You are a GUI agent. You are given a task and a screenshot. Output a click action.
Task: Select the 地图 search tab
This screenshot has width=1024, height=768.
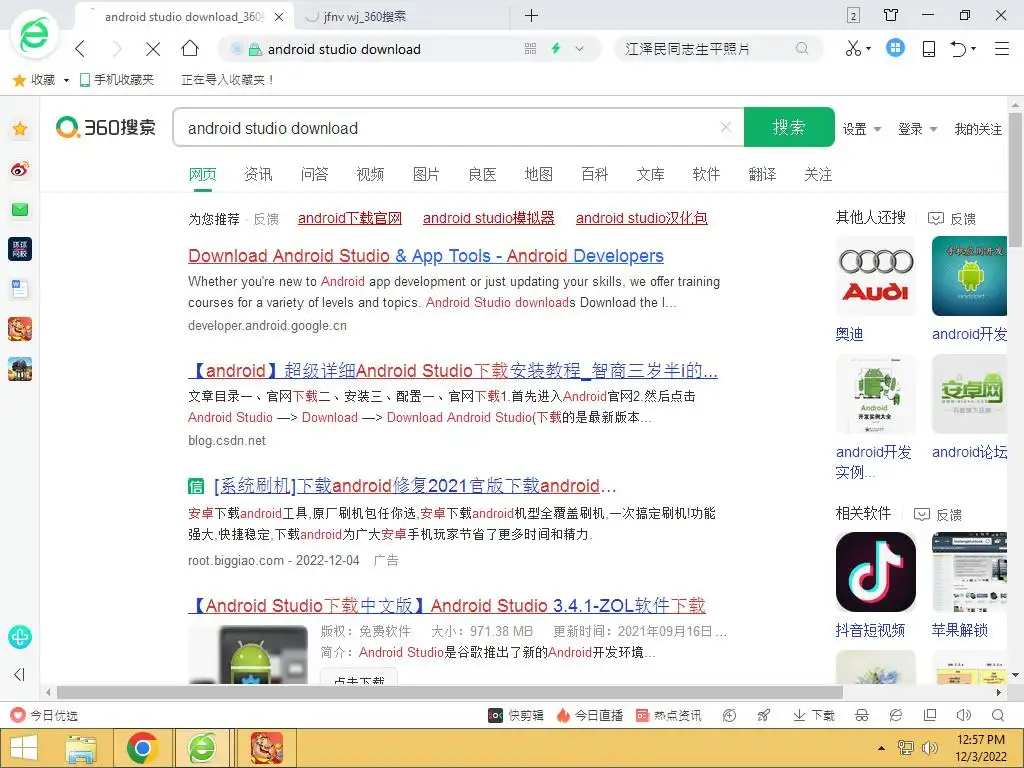pos(538,174)
